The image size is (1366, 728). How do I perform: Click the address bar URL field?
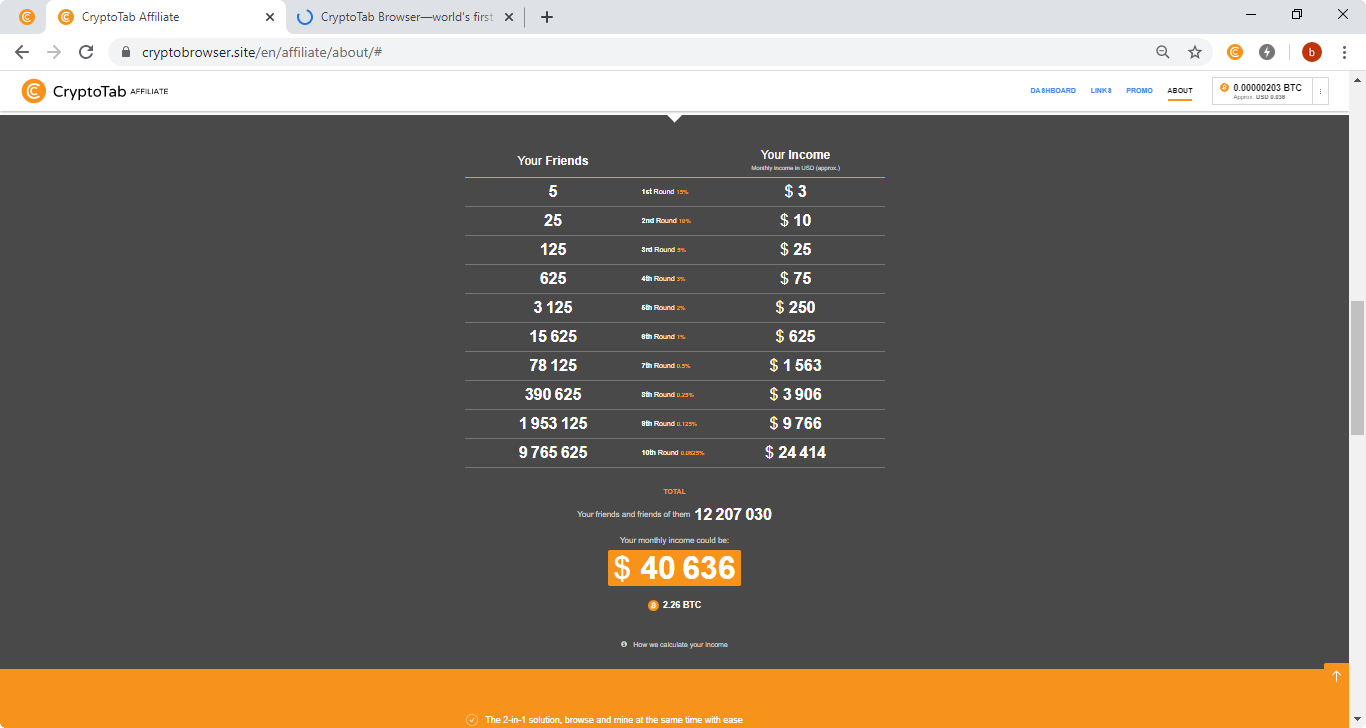point(640,52)
